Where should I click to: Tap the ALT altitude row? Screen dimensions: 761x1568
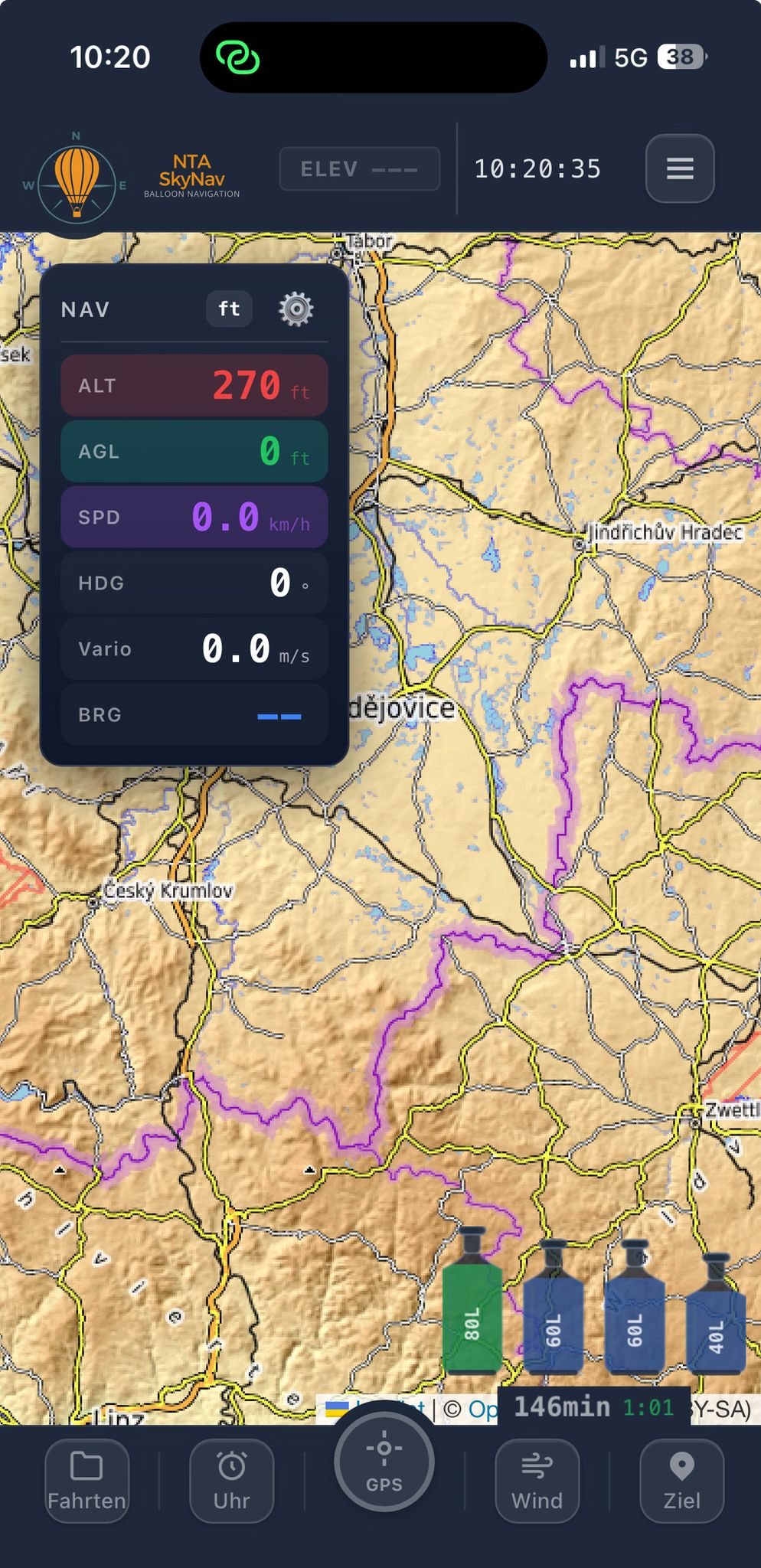point(194,385)
